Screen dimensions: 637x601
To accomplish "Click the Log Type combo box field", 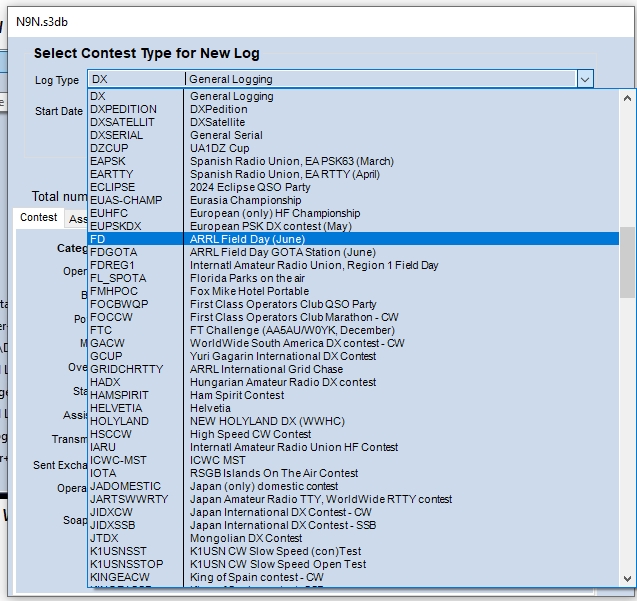I will (330, 79).
